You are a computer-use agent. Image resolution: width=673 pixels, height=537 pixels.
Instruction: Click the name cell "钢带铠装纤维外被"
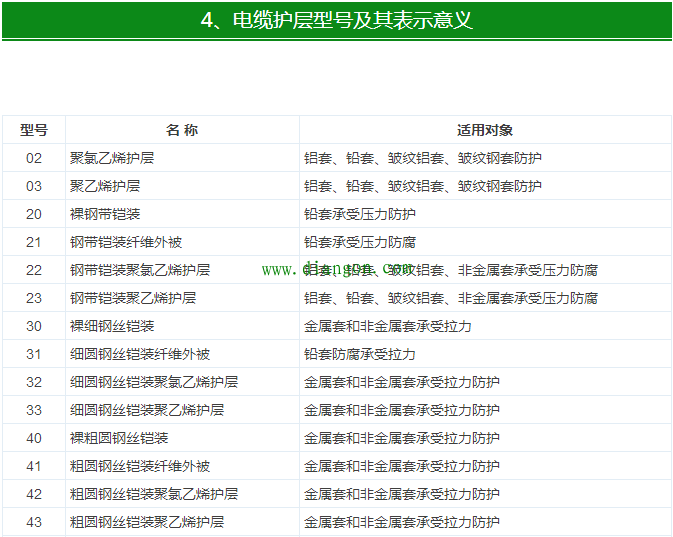(x=126, y=242)
